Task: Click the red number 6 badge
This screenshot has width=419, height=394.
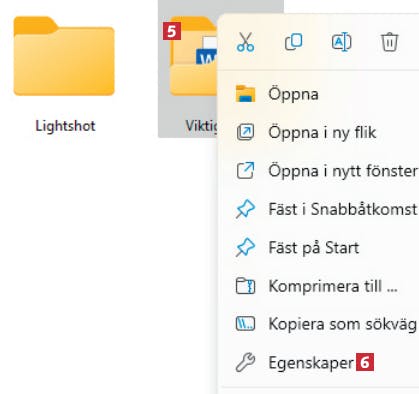Action: point(365,362)
